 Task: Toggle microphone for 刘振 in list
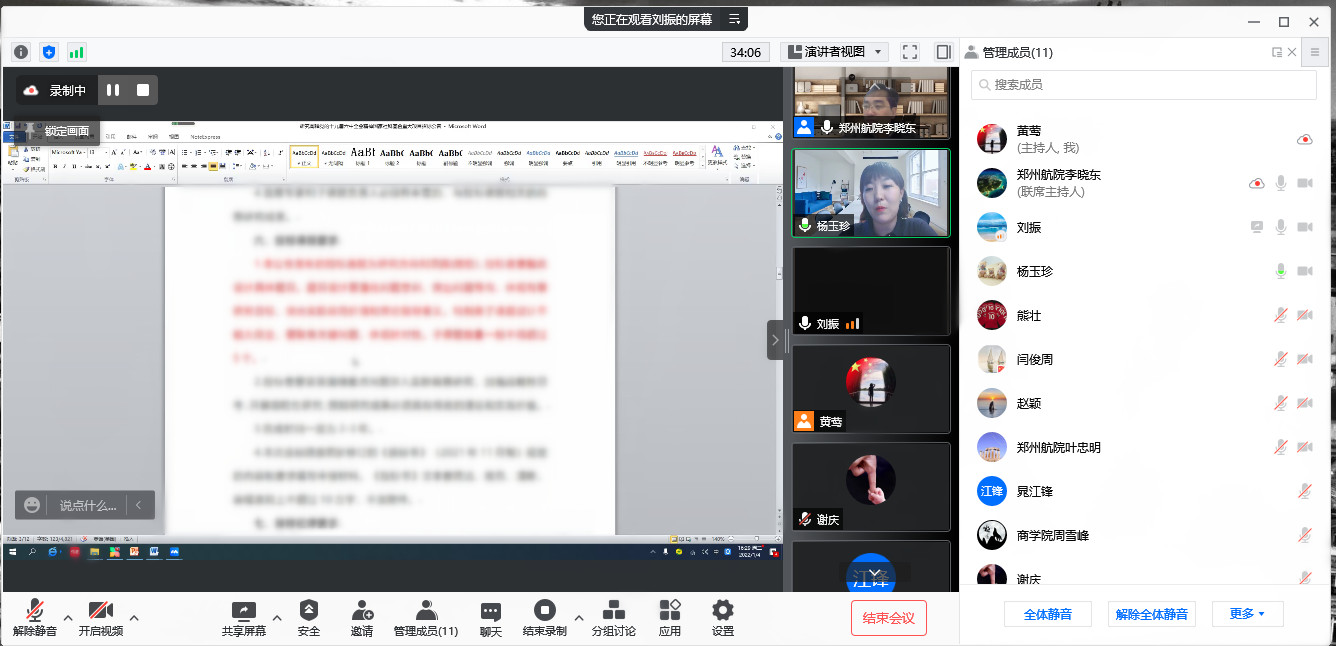point(1280,227)
